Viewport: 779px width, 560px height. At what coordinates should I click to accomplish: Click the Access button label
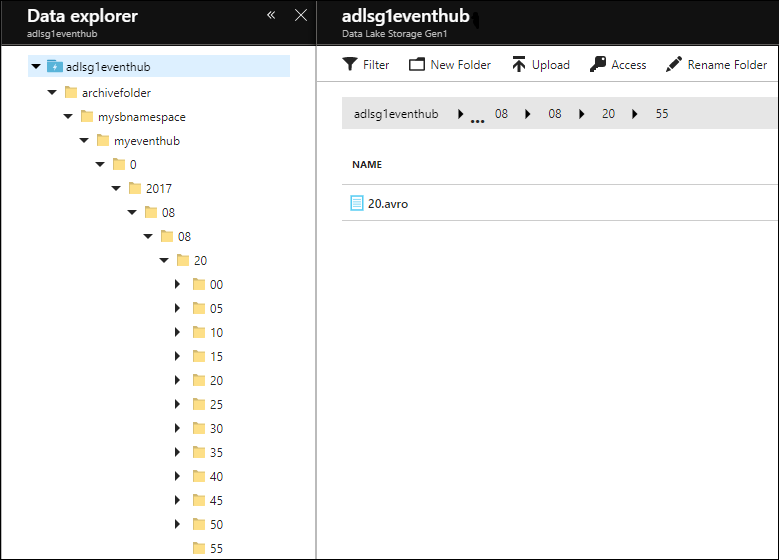point(628,65)
